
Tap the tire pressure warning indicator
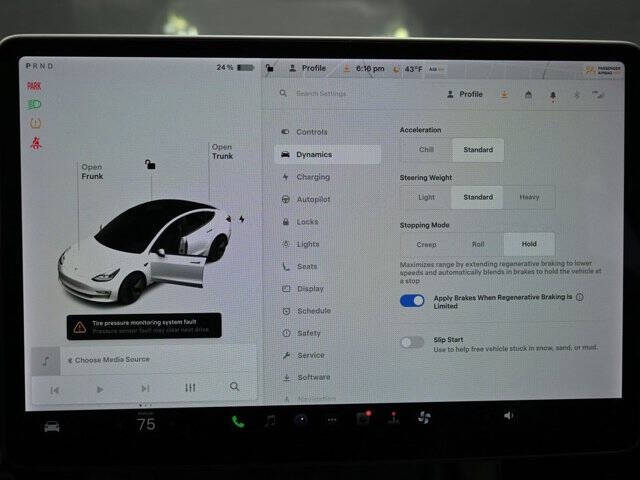36,123
